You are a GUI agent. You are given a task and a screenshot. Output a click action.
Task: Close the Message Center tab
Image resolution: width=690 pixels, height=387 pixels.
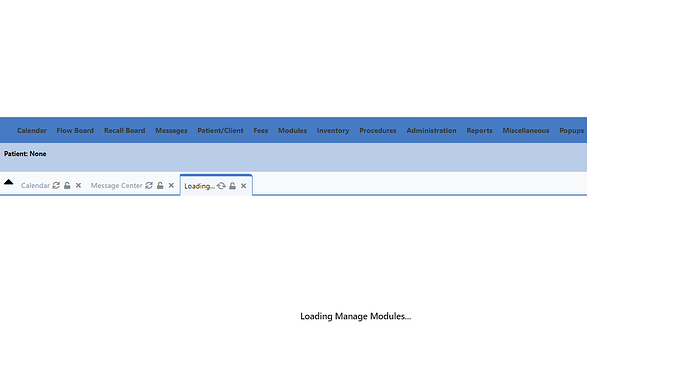171,185
